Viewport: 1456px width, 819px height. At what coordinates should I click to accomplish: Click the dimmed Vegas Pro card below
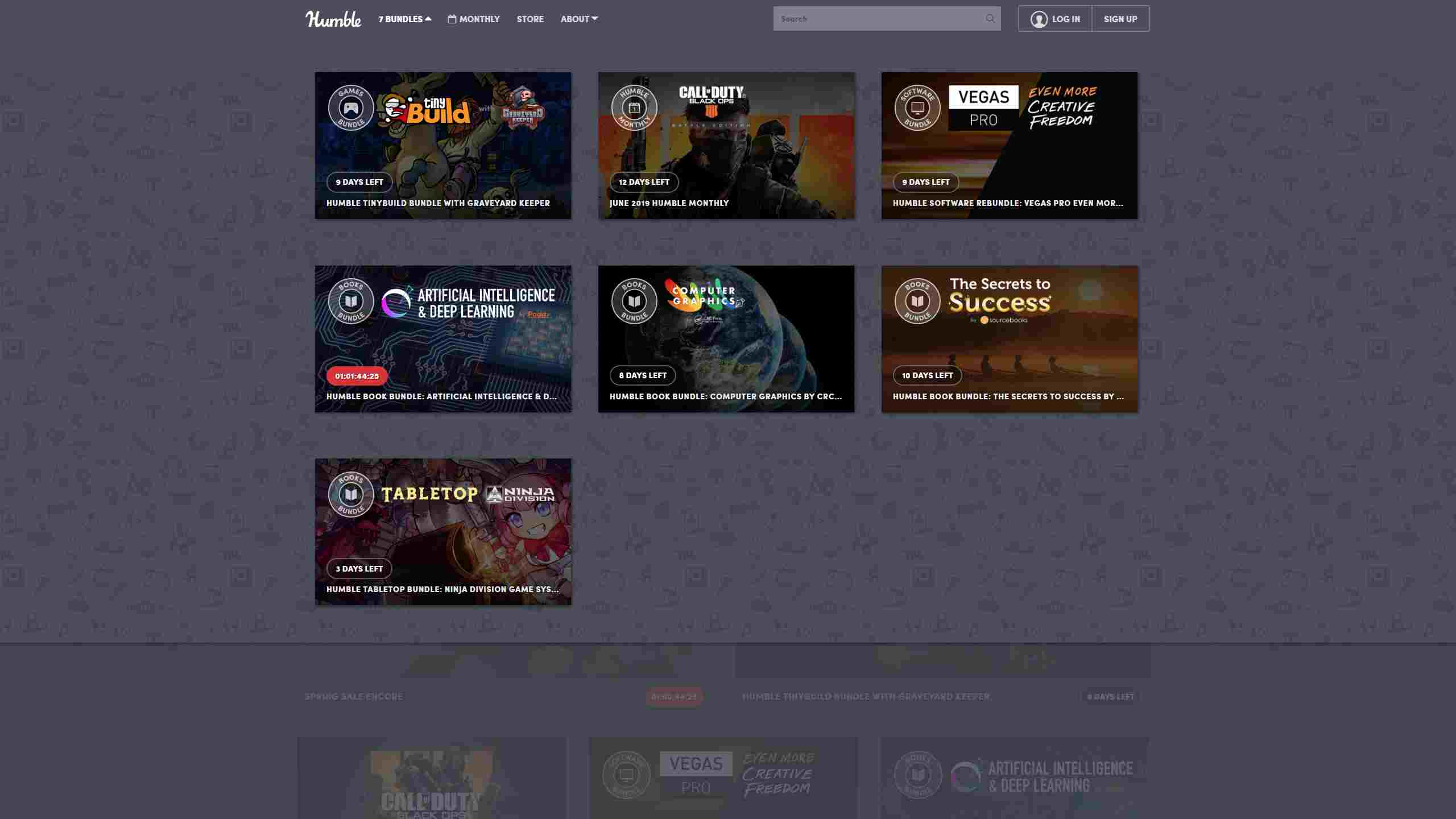click(x=723, y=778)
